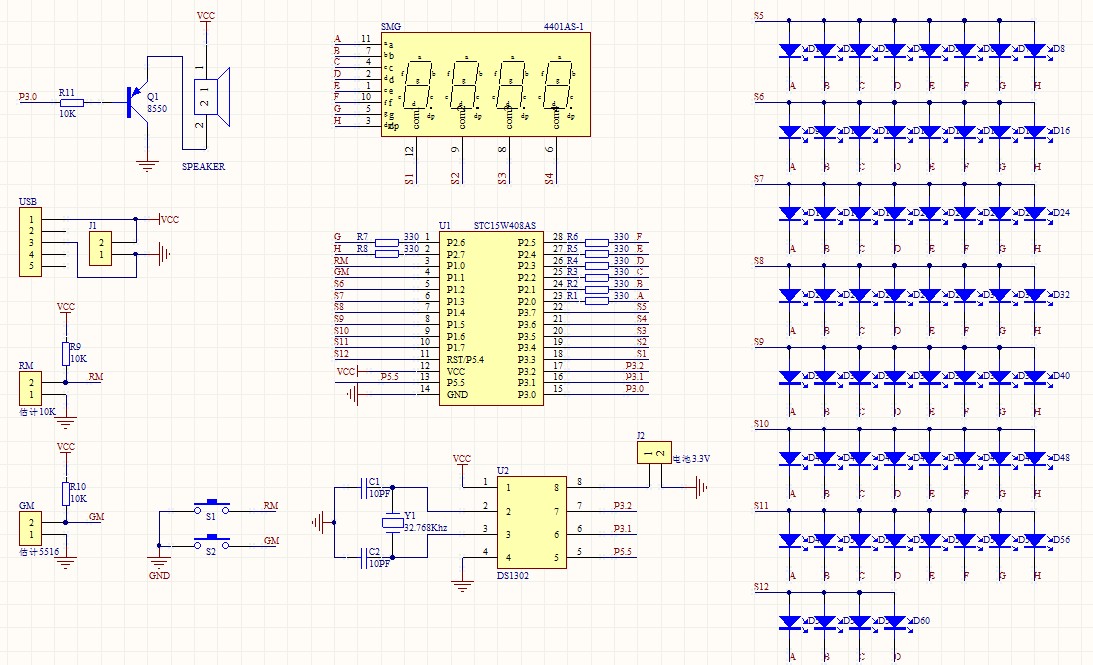Select the GND power symbol below switches
This screenshot has height=665, width=1093.
158,563
